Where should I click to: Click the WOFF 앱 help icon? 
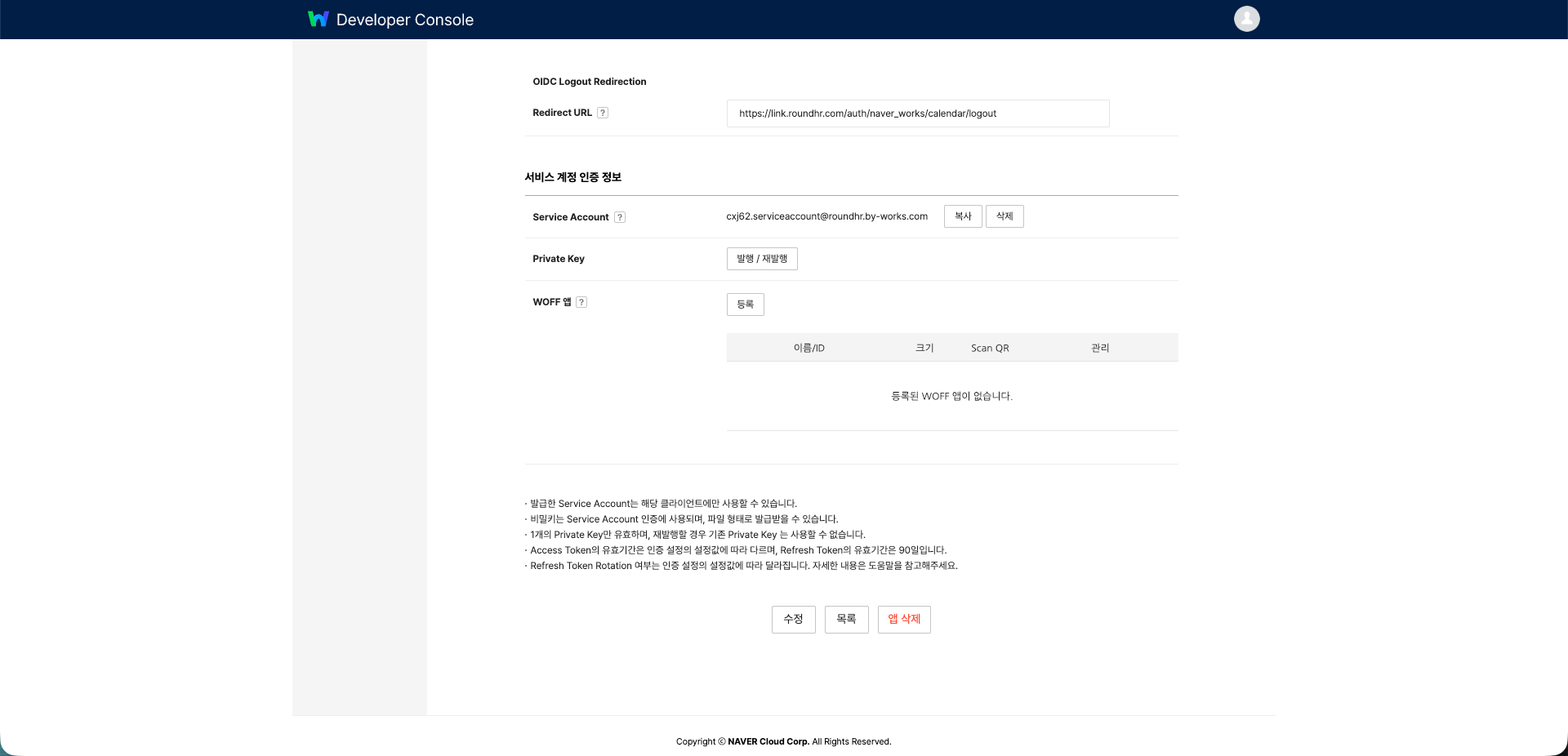pos(581,302)
